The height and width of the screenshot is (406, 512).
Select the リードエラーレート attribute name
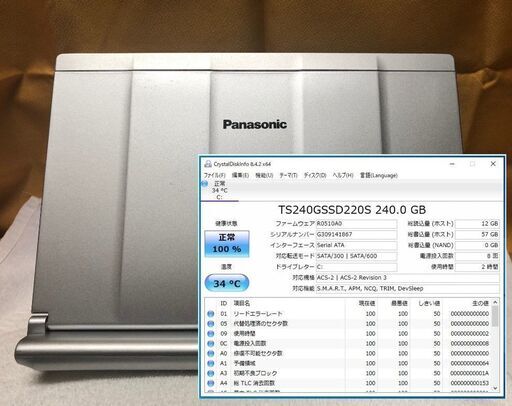click(x=258, y=314)
